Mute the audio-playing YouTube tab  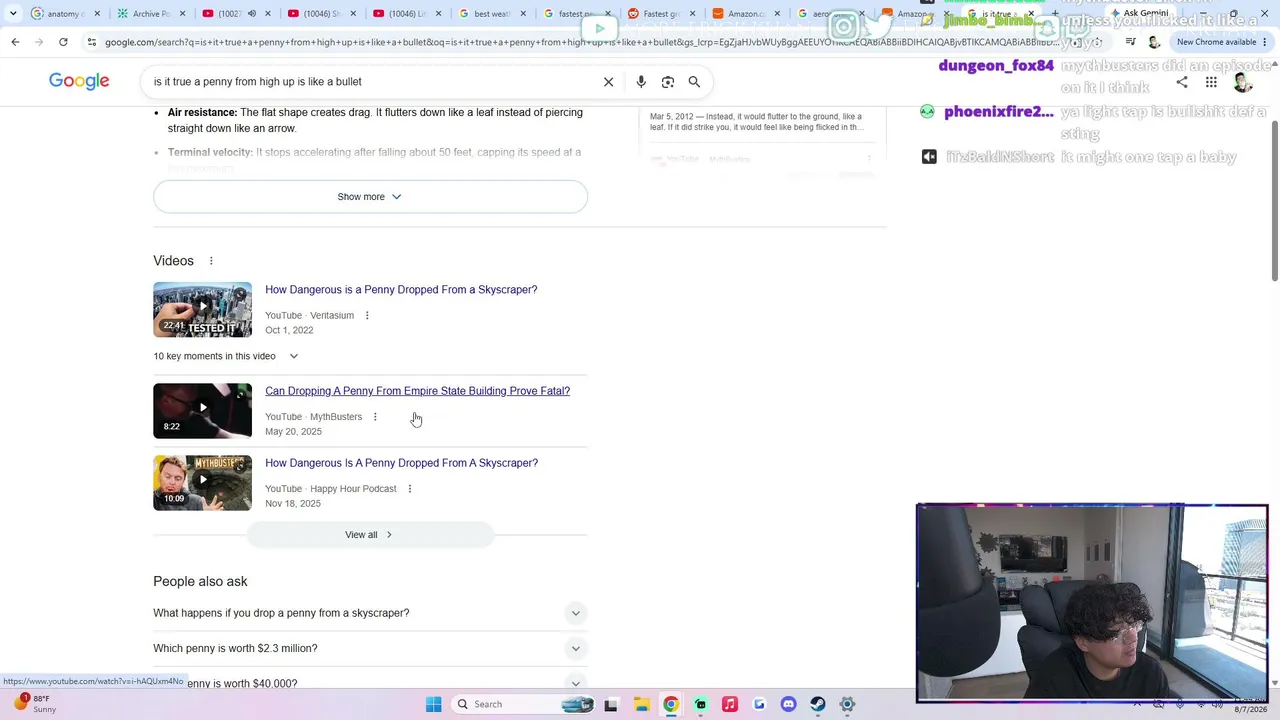pyautogui.click(x=252, y=14)
